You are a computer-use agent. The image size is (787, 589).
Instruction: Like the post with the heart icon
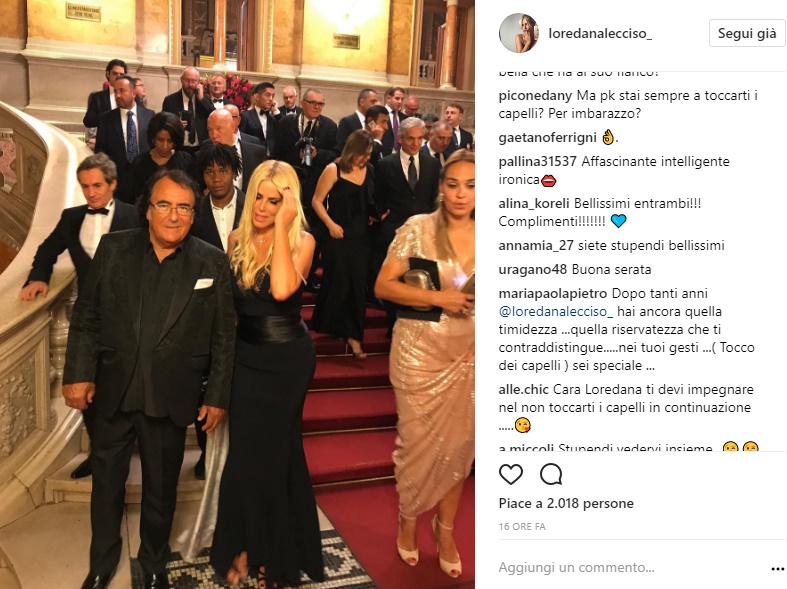tap(510, 474)
